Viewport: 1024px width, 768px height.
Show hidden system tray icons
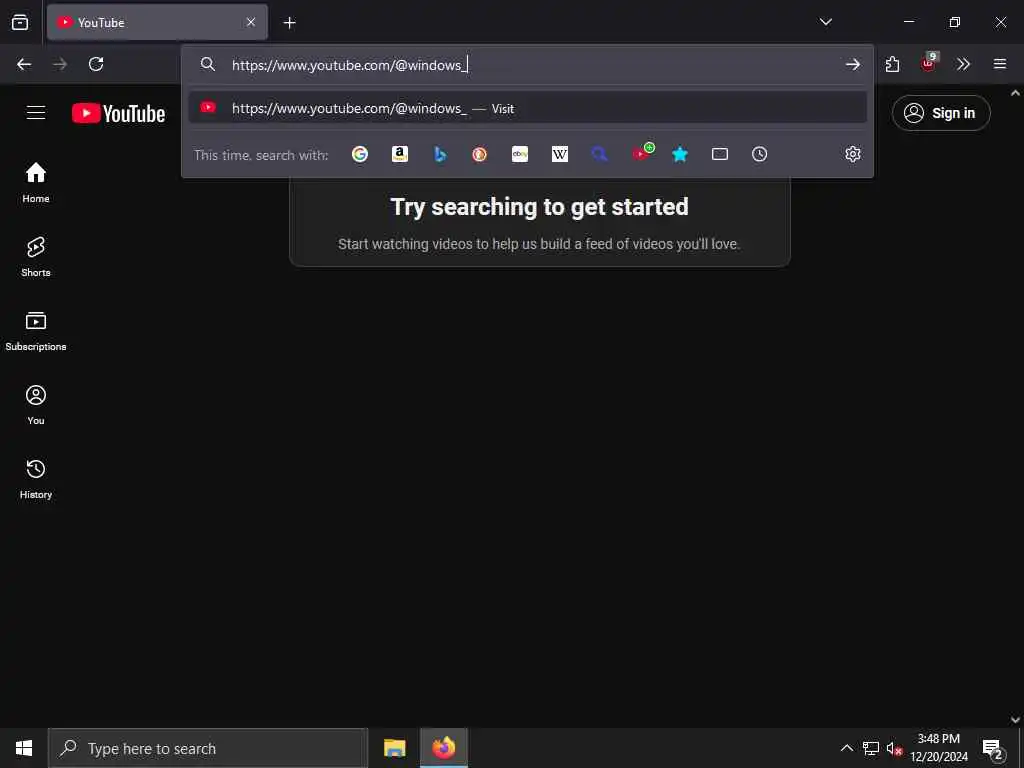846,748
